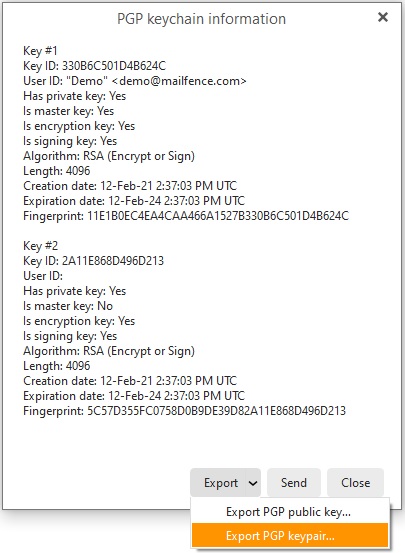Expand the Export dropdown arrow
Image resolution: width=405 pixels, height=553 pixels.
click(253, 483)
